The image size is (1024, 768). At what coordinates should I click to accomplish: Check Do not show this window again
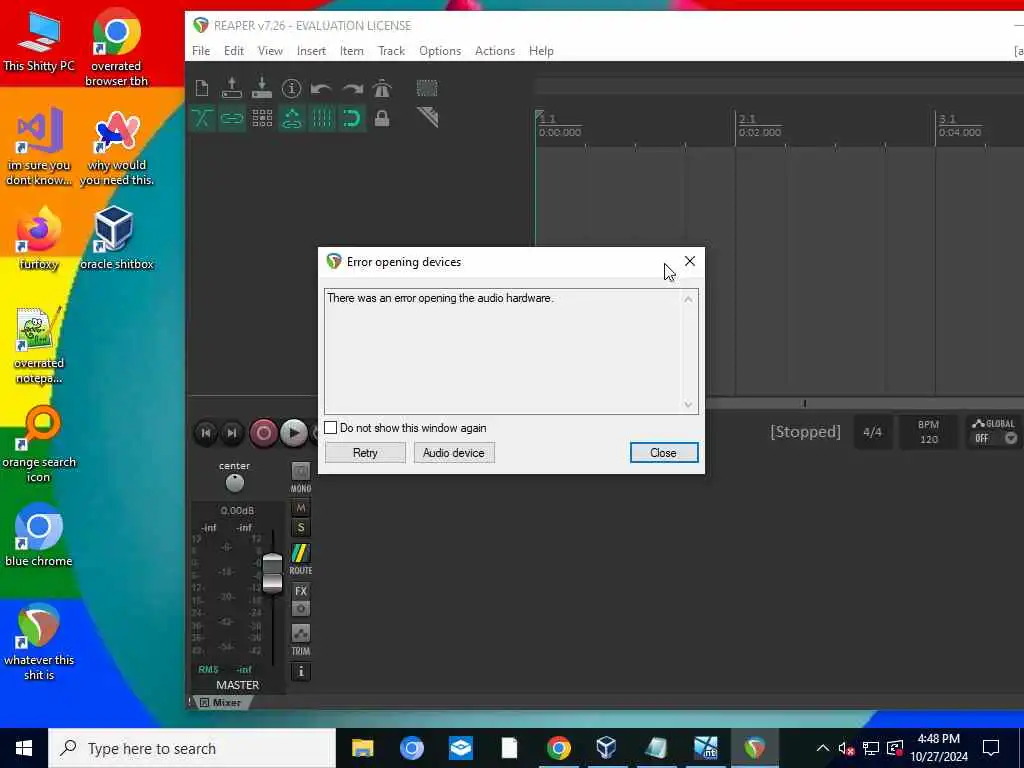[330, 428]
